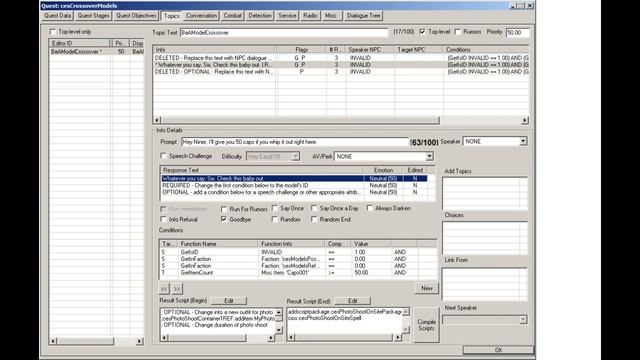Click the Emotion column header

coord(383,170)
